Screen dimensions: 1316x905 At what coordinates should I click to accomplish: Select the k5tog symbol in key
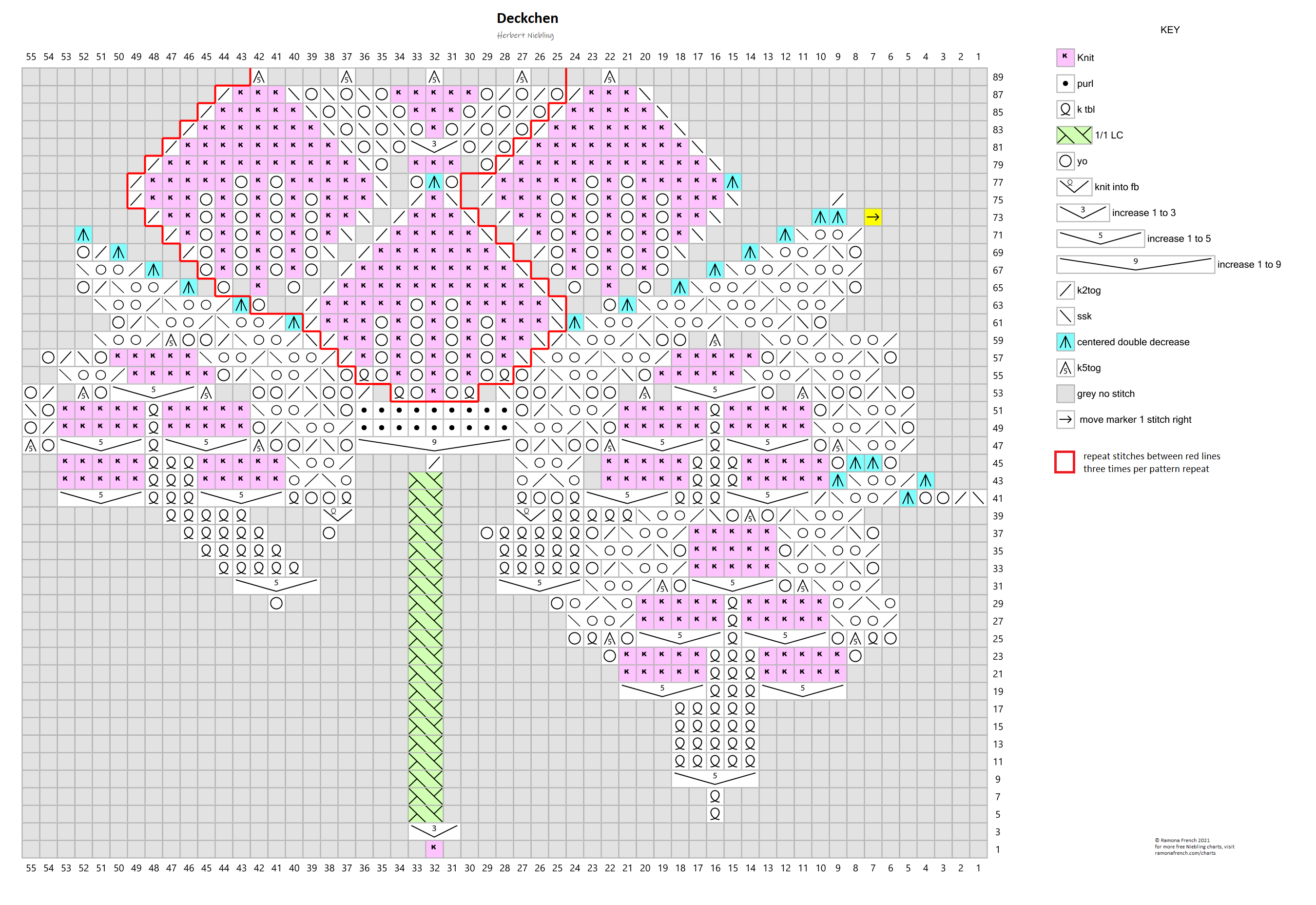1065,368
